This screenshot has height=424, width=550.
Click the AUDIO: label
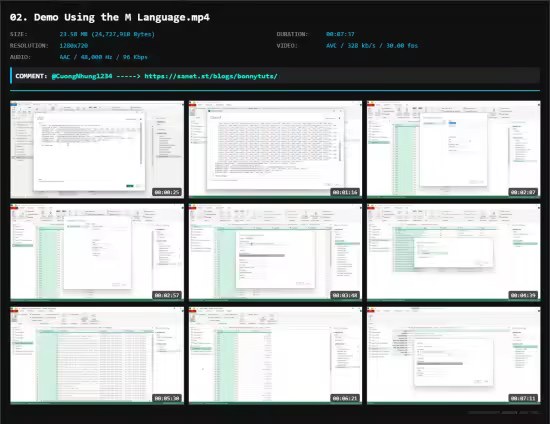[x=20, y=57]
